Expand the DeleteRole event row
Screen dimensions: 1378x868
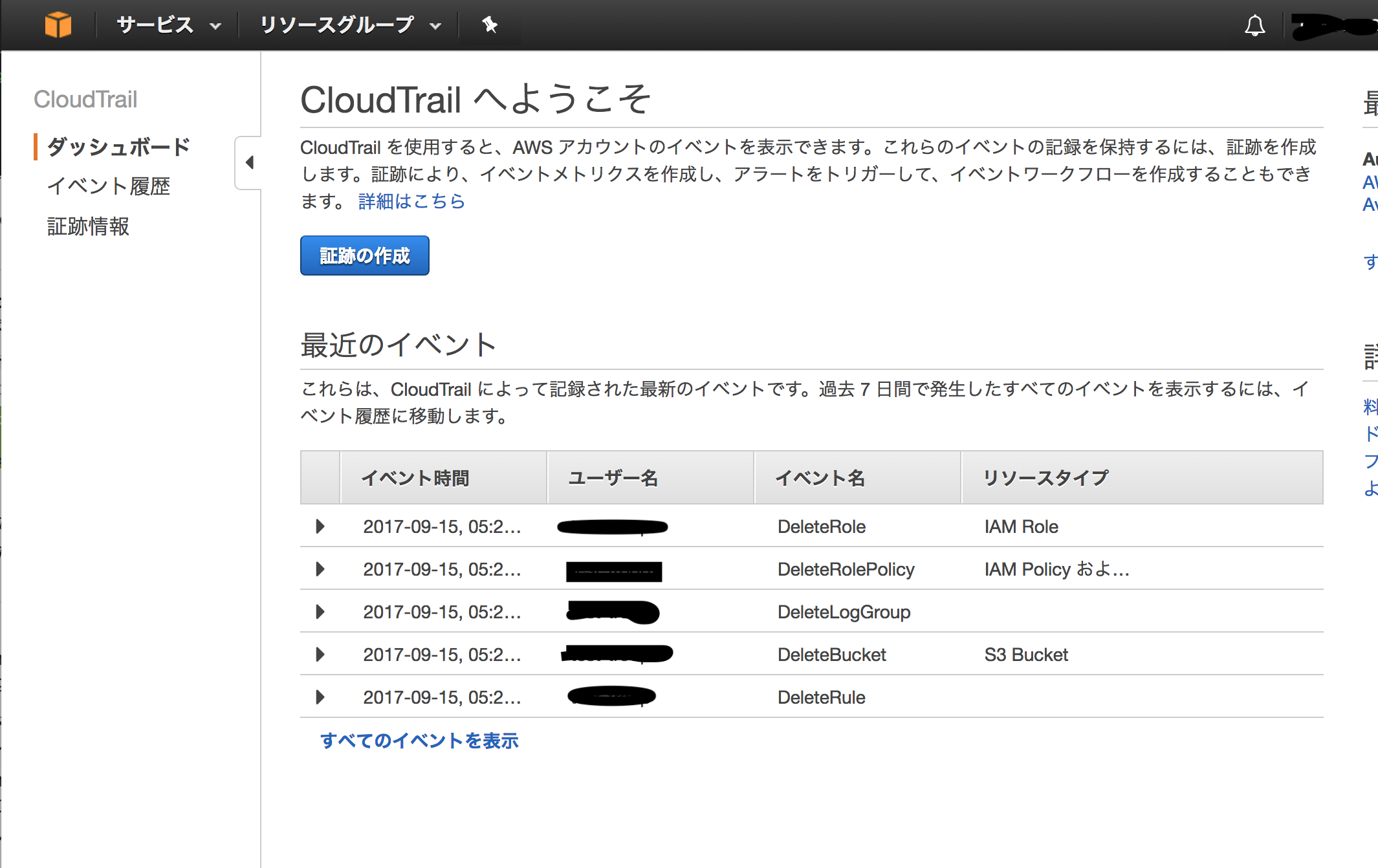coord(320,526)
